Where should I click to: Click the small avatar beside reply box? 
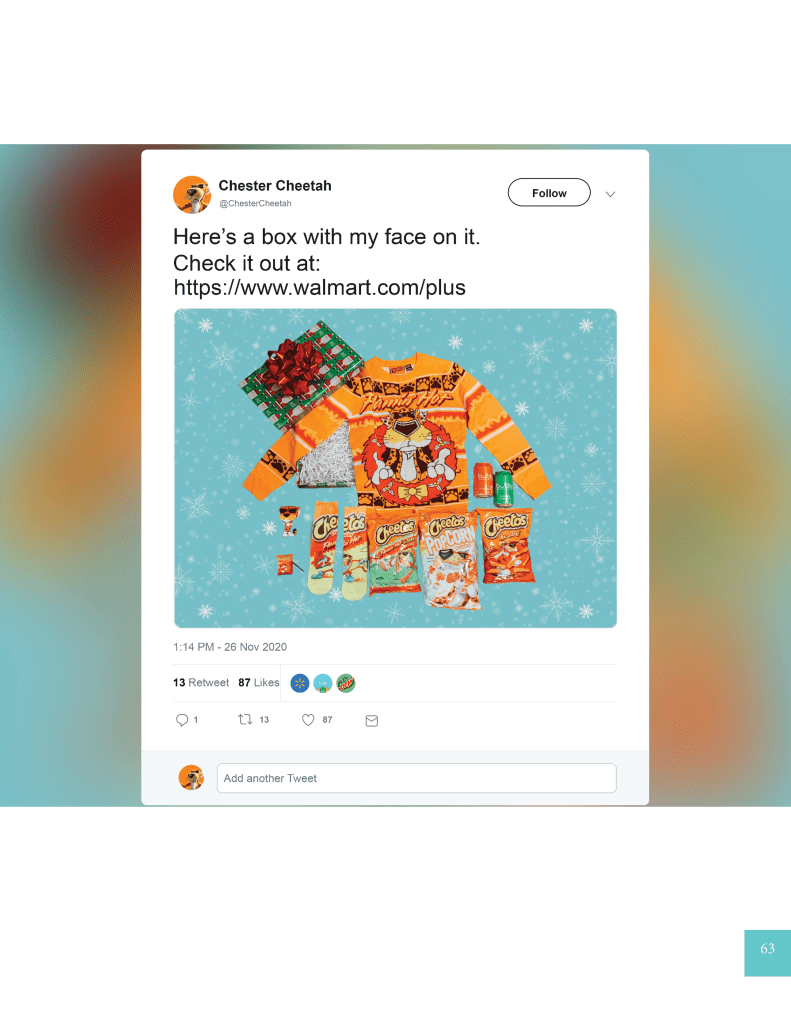pos(191,778)
